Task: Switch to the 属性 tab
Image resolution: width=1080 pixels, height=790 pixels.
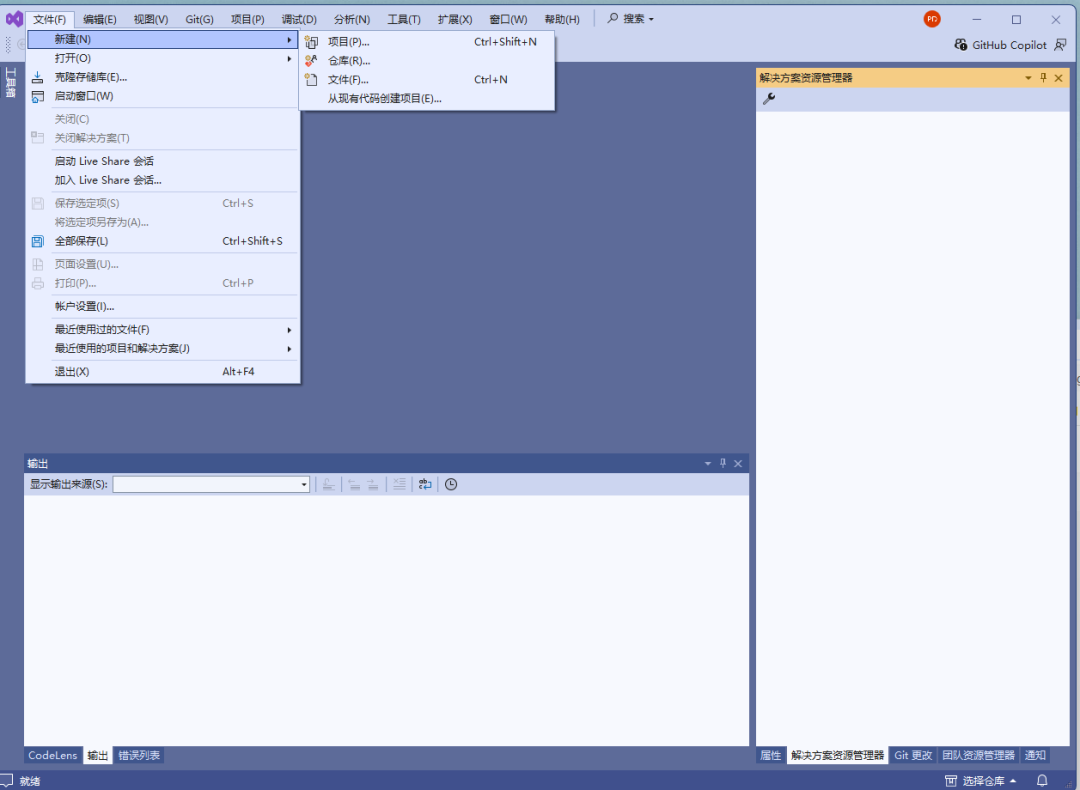Action: 771,755
